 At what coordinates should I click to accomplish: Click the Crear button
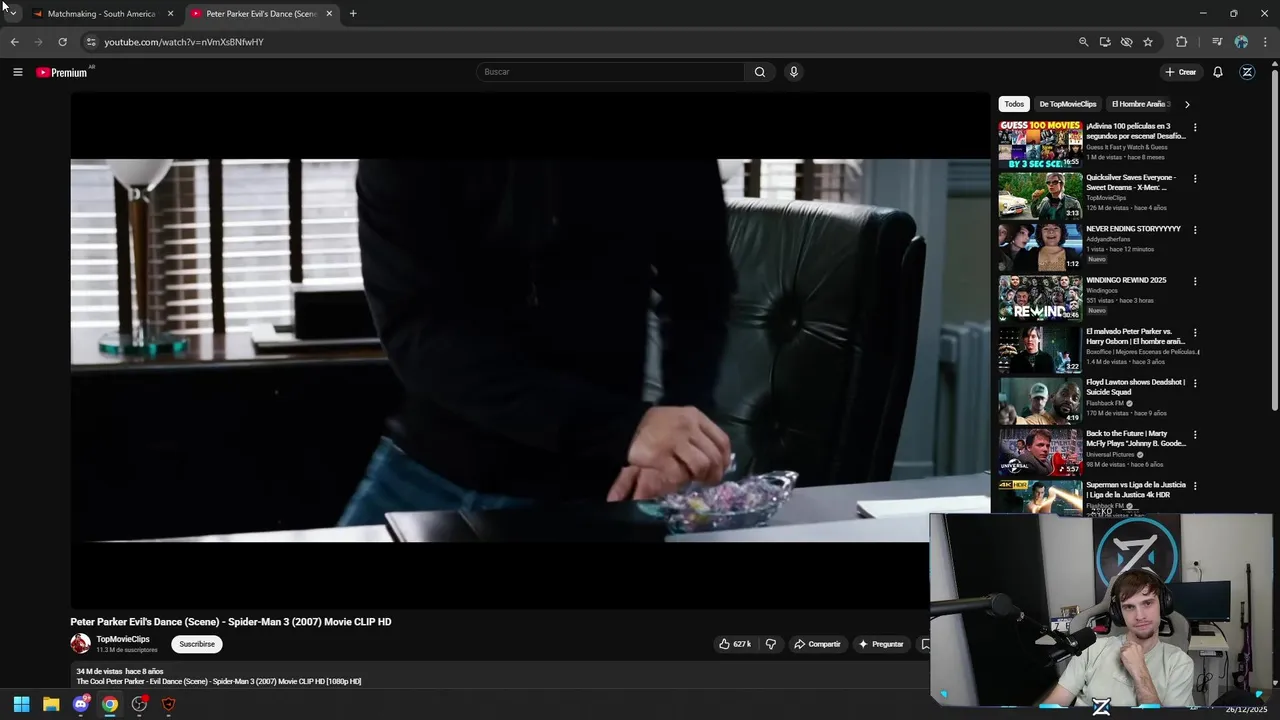point(1180,72)
